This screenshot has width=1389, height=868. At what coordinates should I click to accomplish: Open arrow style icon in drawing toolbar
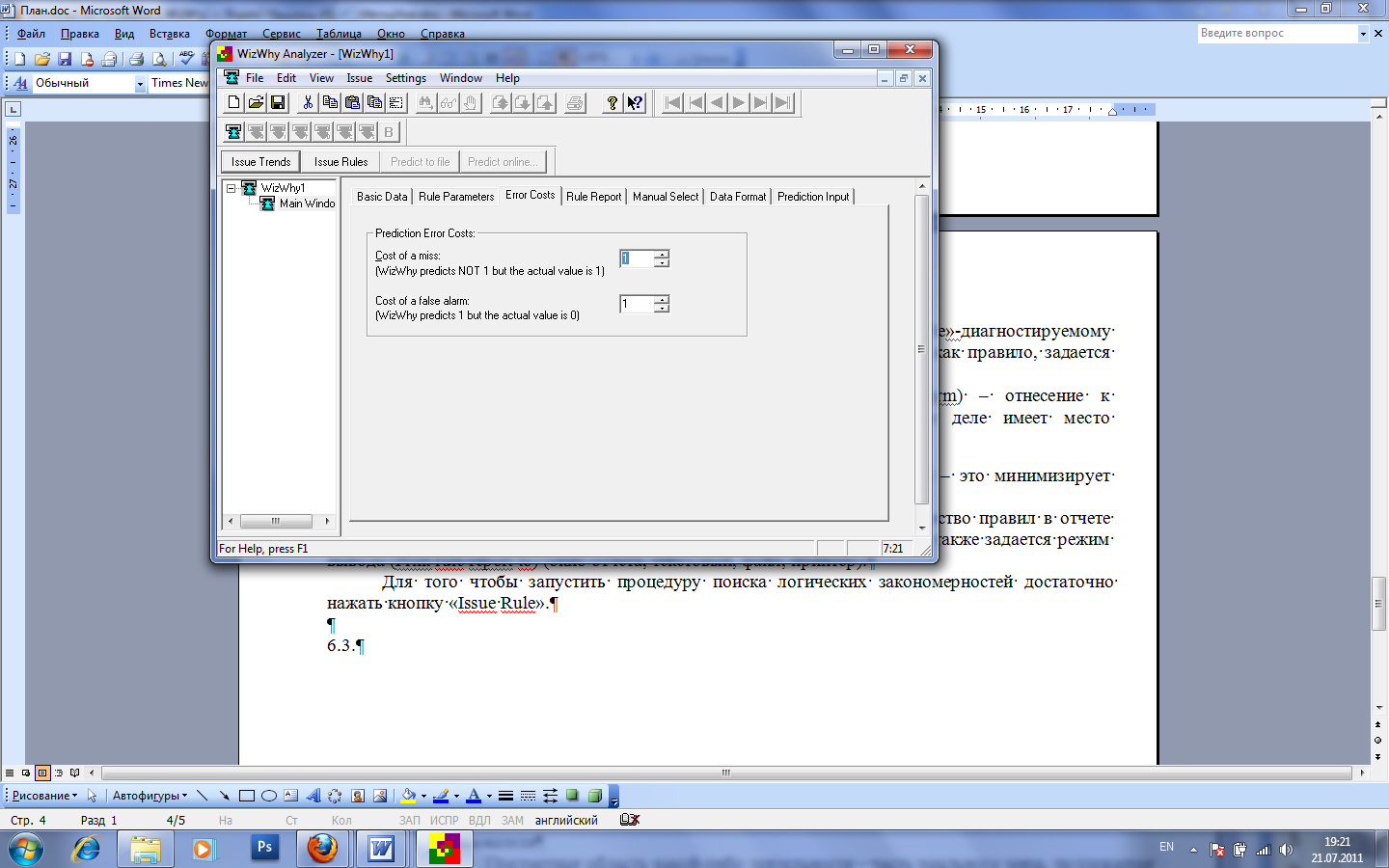point(551,796)
